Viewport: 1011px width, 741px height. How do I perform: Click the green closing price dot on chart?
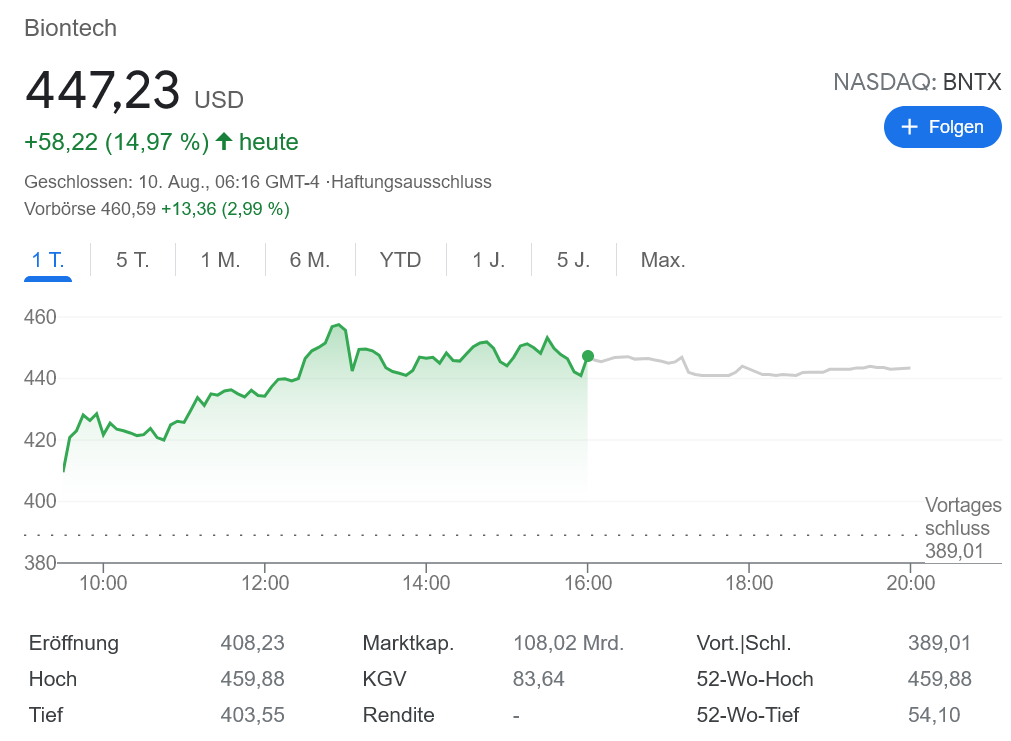pyautogui.click(x=588, y=356)
